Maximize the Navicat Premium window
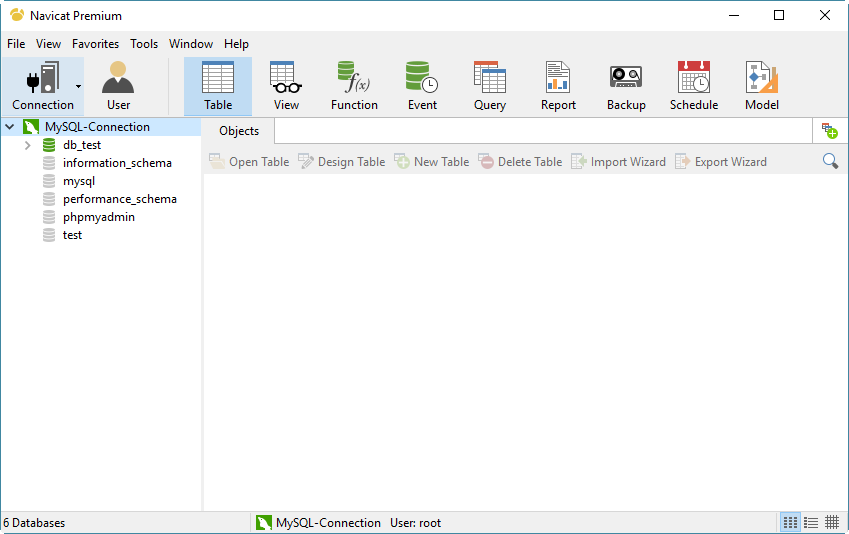The image size is (849, 534). 779,15
